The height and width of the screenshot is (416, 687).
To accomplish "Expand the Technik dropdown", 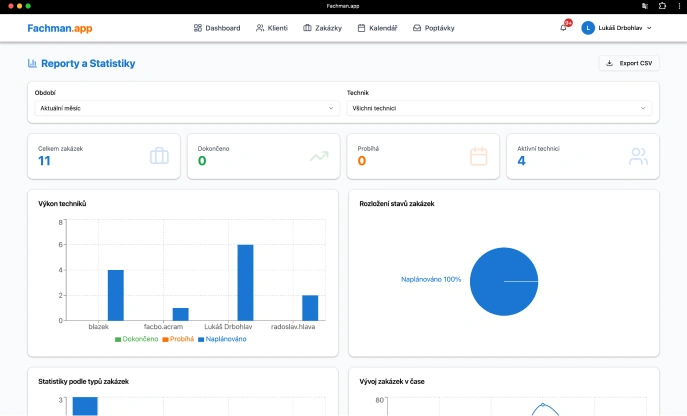I will click(x=500, y=108).
